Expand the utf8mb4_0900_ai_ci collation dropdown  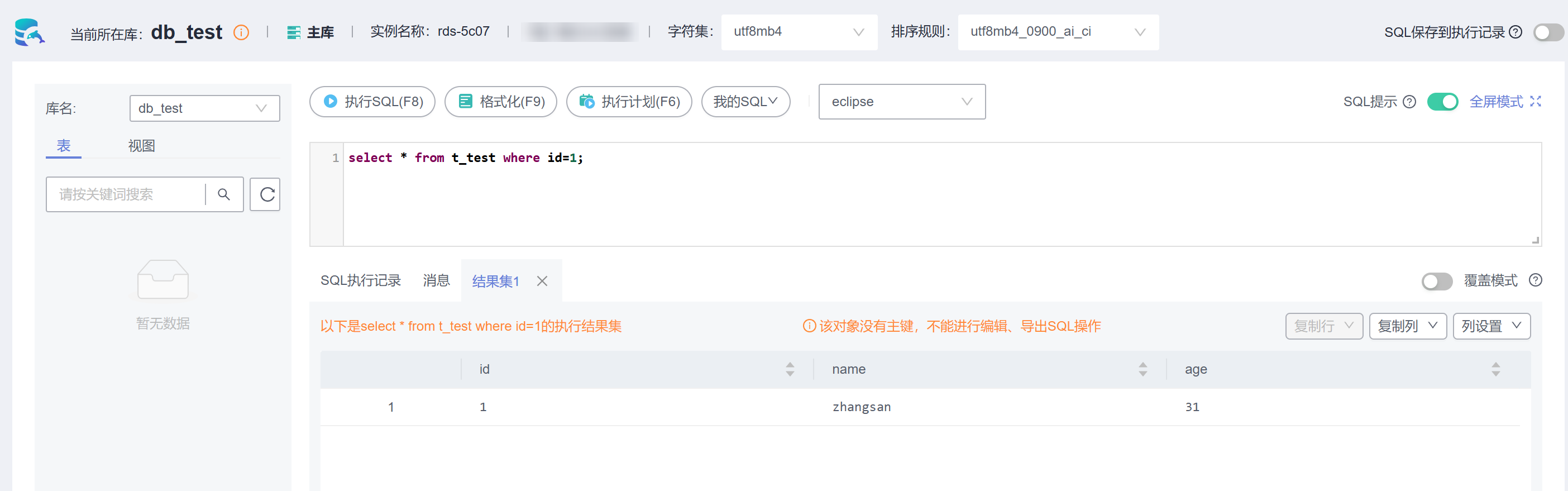pos(1057,32)
